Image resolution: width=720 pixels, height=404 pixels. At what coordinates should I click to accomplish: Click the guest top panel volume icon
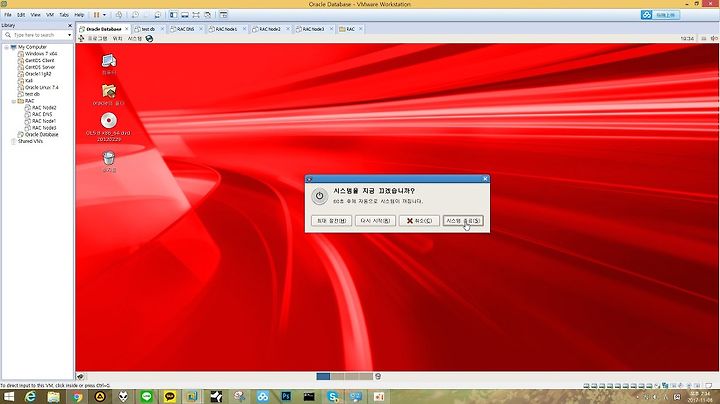click(714, 39)
